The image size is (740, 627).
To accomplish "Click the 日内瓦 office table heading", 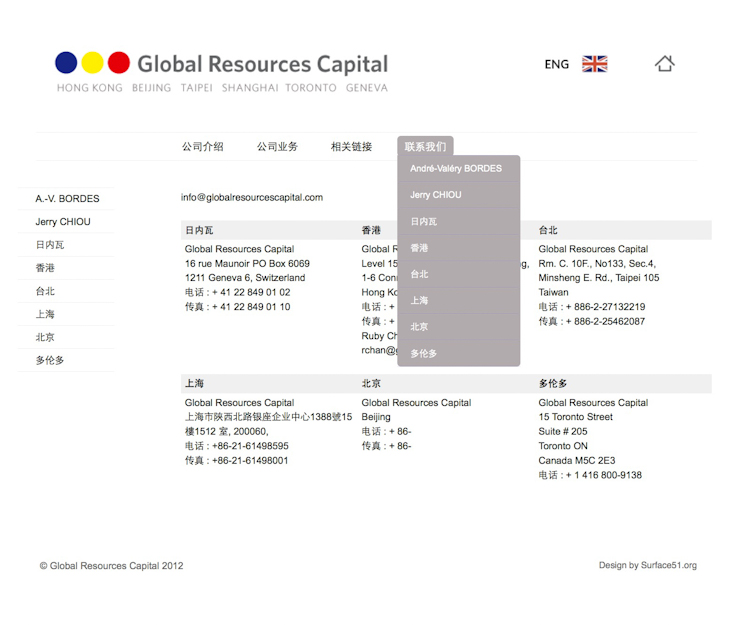I will 199,230.
